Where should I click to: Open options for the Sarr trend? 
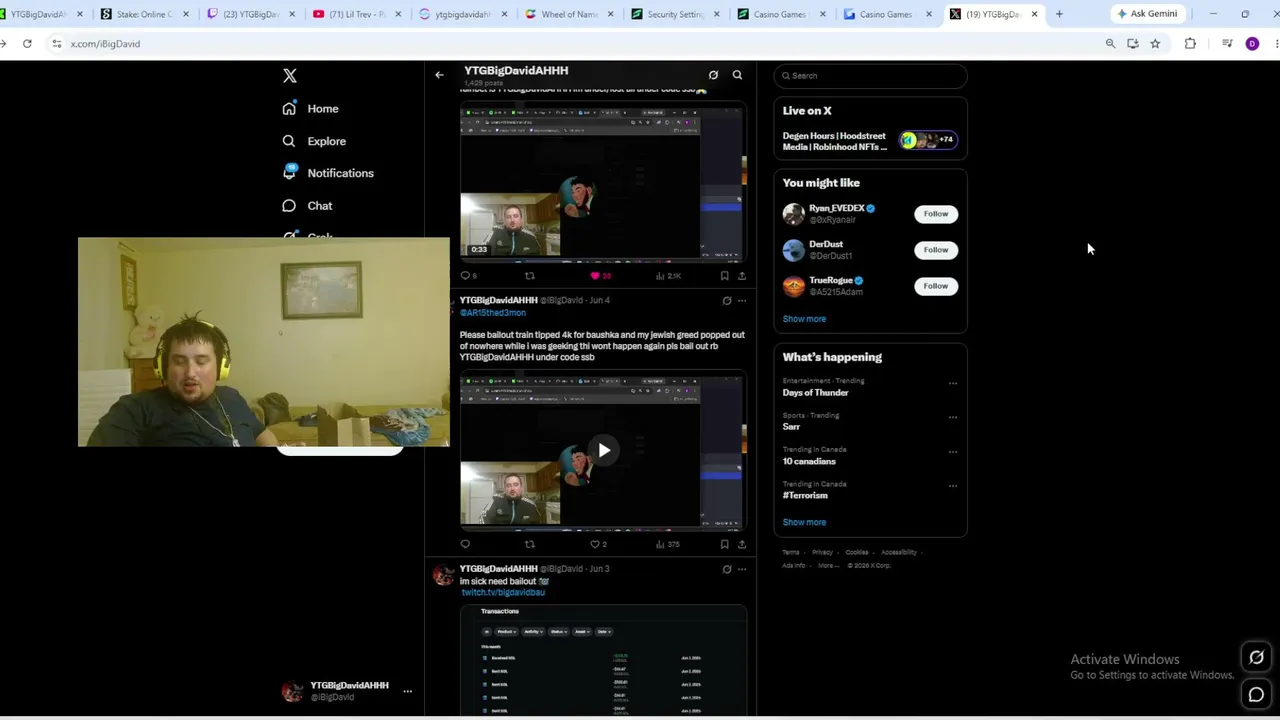[952, 417]
